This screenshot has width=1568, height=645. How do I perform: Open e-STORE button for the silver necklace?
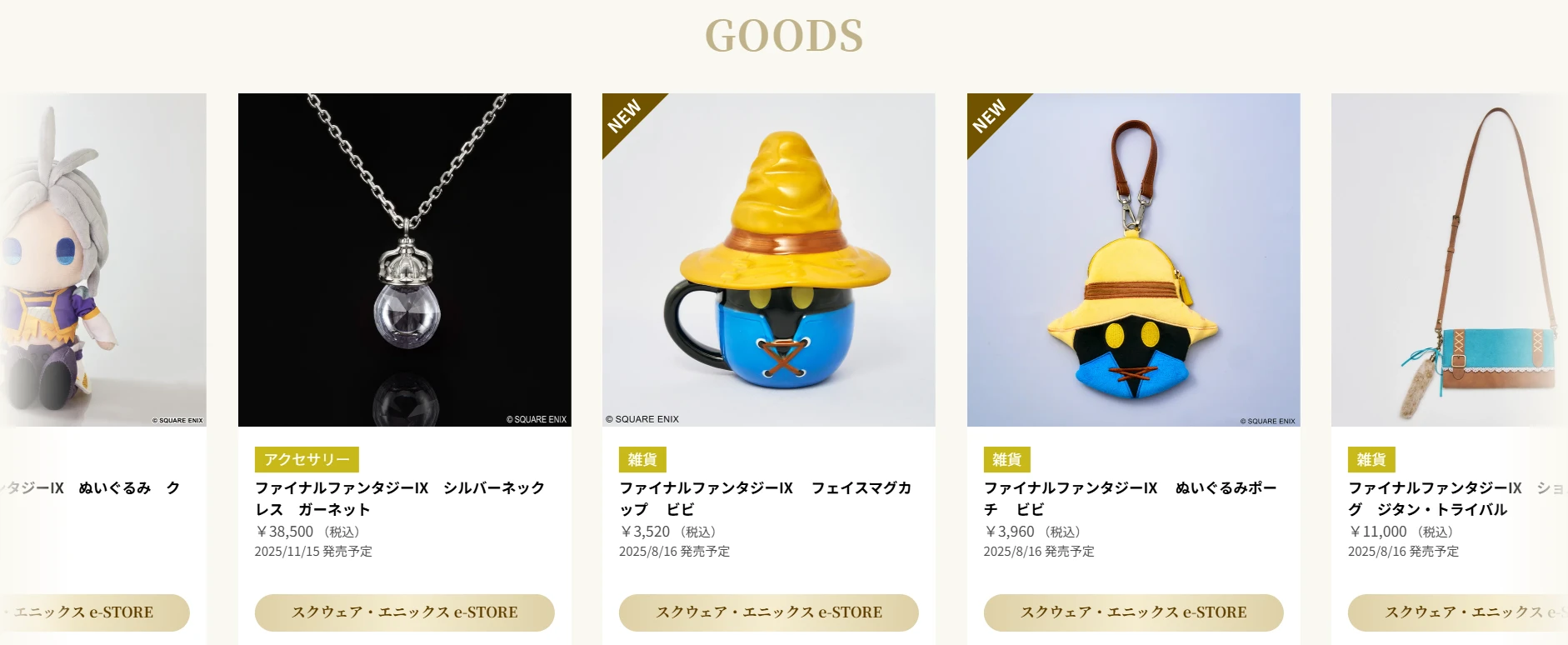pyautogui.click(x=405, y=612)
